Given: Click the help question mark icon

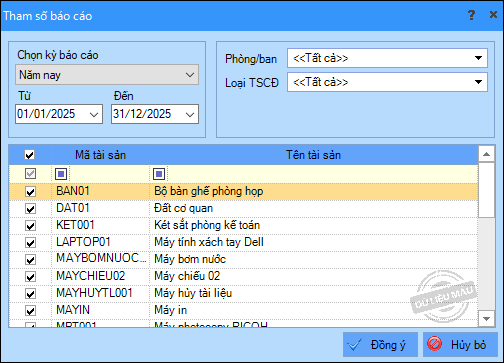Looking at the screenshot, I should (x=471, y=15).
